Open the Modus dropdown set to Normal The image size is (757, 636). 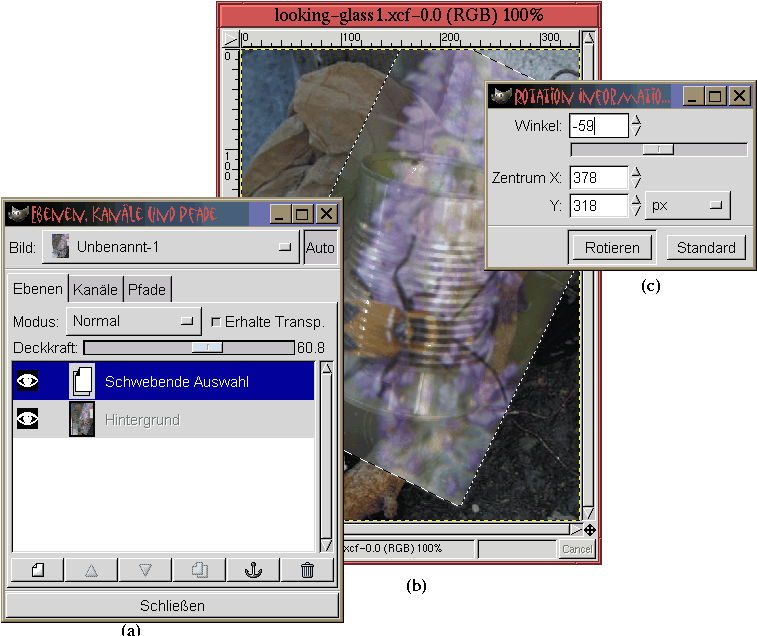[134, 321]
